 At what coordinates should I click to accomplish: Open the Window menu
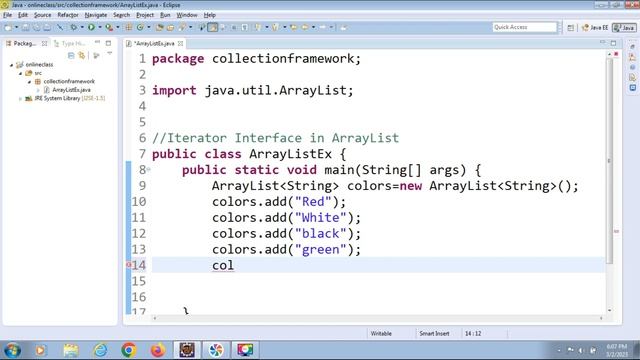coord(187,15)
